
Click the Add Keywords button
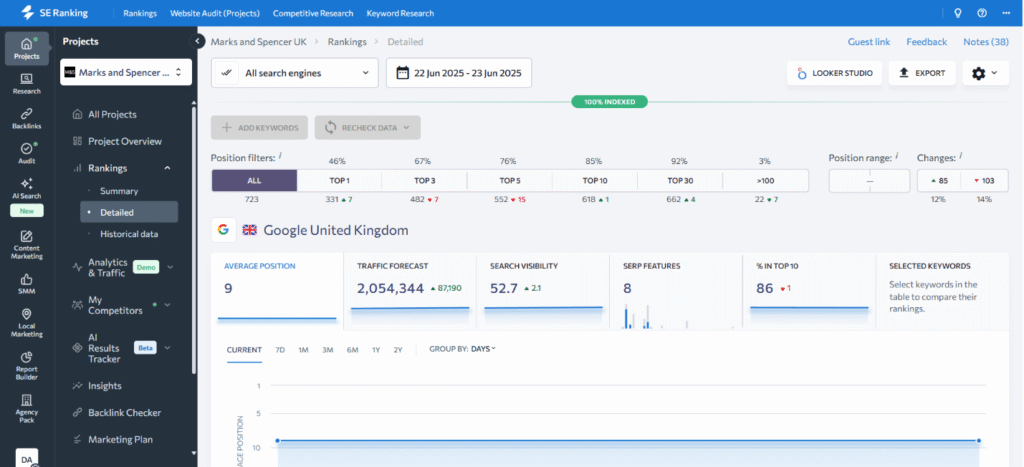tap(260, 127)
